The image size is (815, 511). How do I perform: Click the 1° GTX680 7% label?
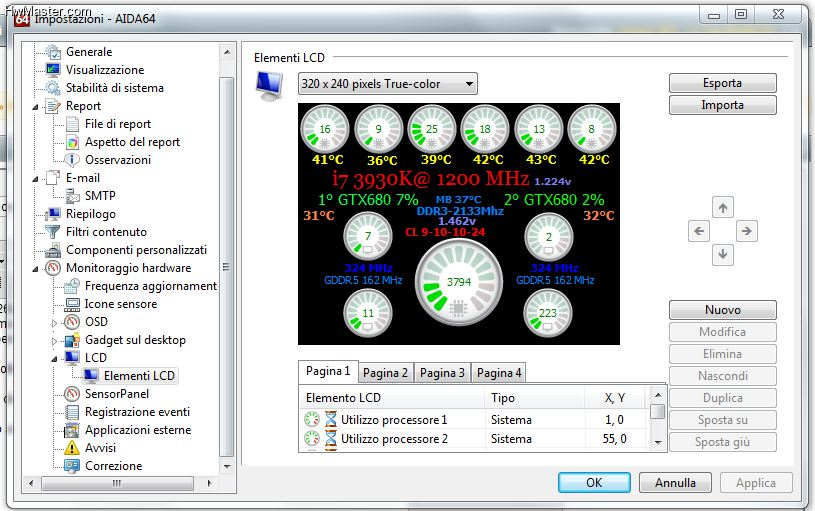click(368, 200)
